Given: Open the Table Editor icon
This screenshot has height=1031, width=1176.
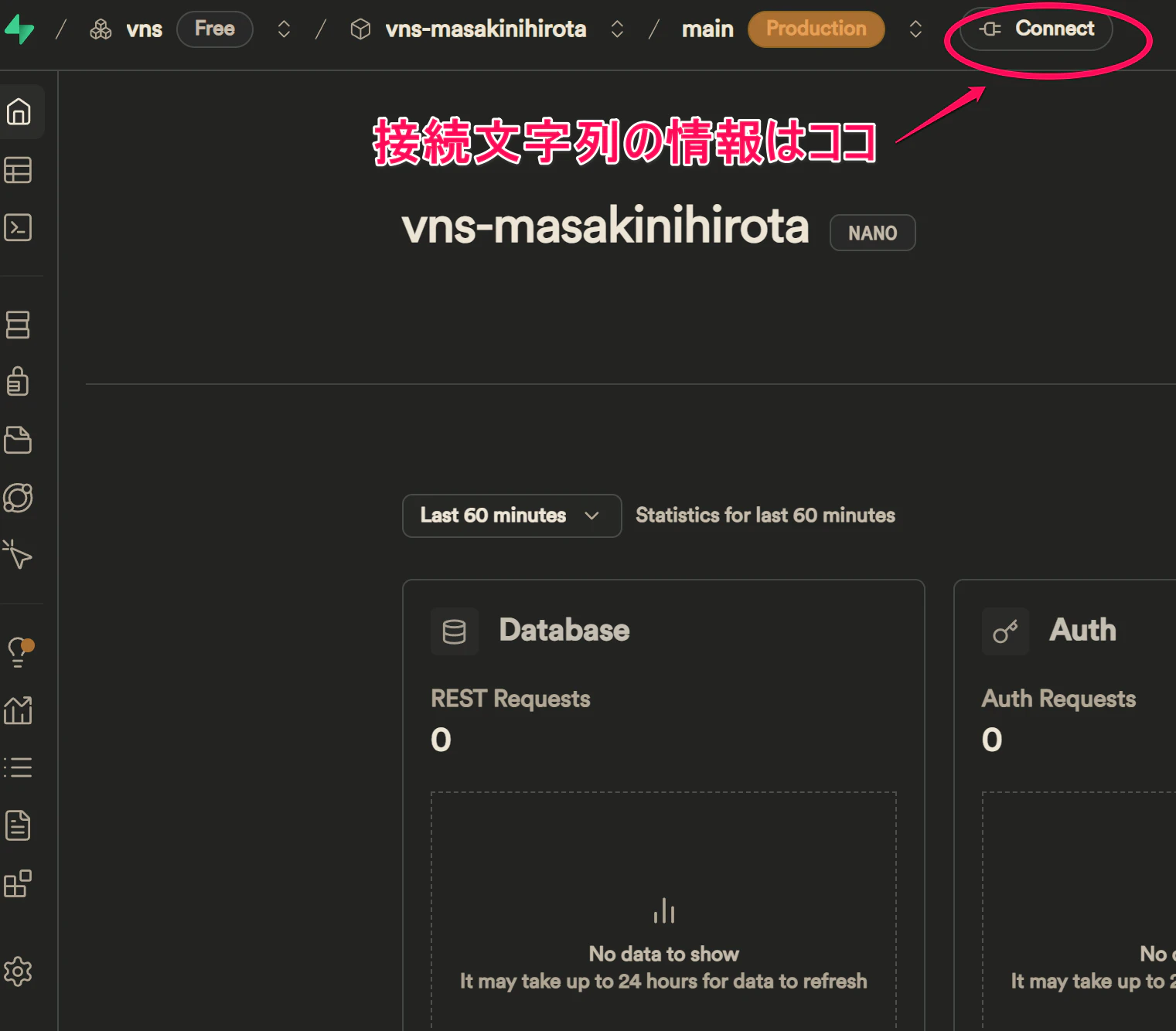Looking at the screenshot, I should coord(18,170).
